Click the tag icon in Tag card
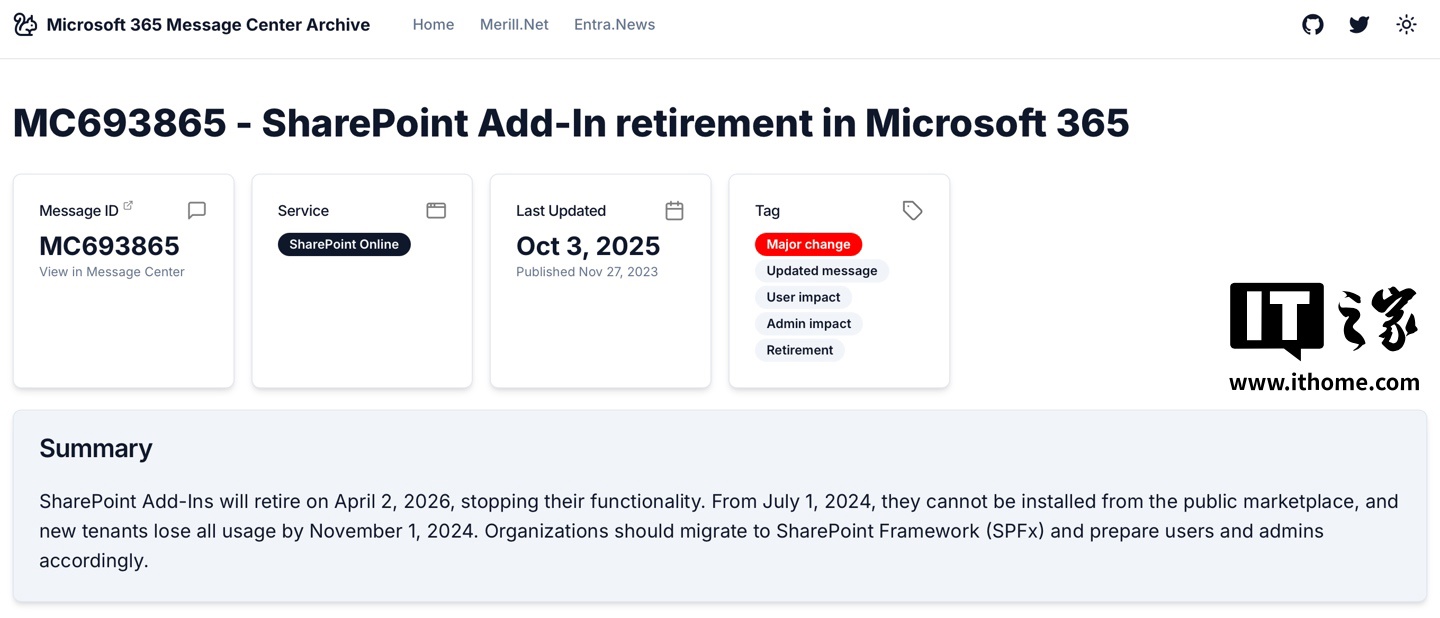The width and height of the screenshot is (1440, 618). tap(912, 210)
